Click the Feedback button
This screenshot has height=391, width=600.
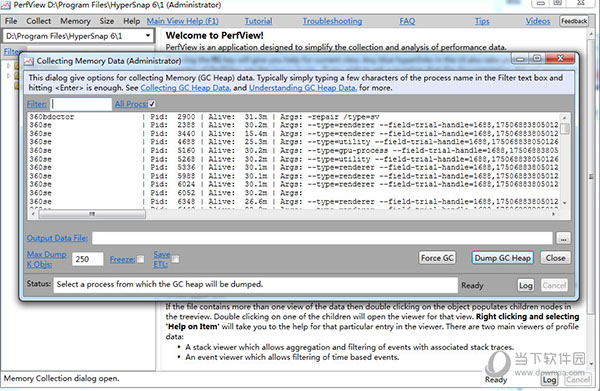point(574,21)
